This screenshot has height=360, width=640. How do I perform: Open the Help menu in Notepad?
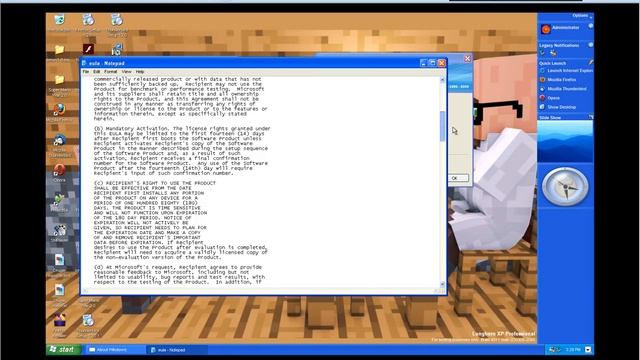[140, 72]
